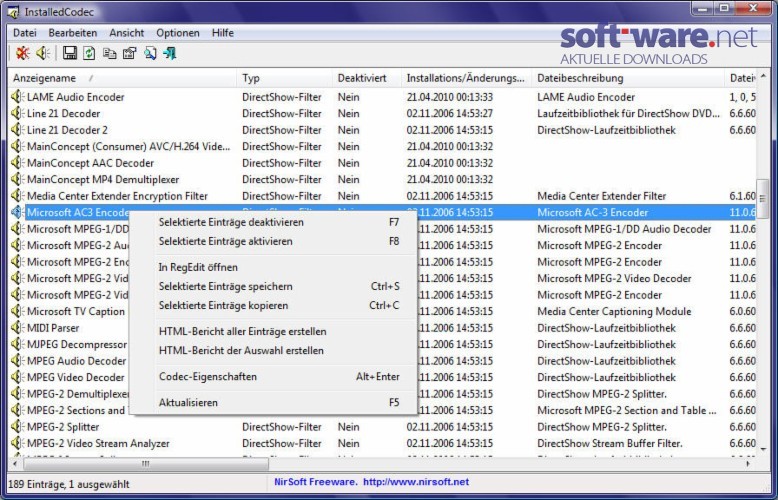Viewport: 778px width, 500px height.
Task: Open the Optionen menu
Action: [x=178, y=33]
